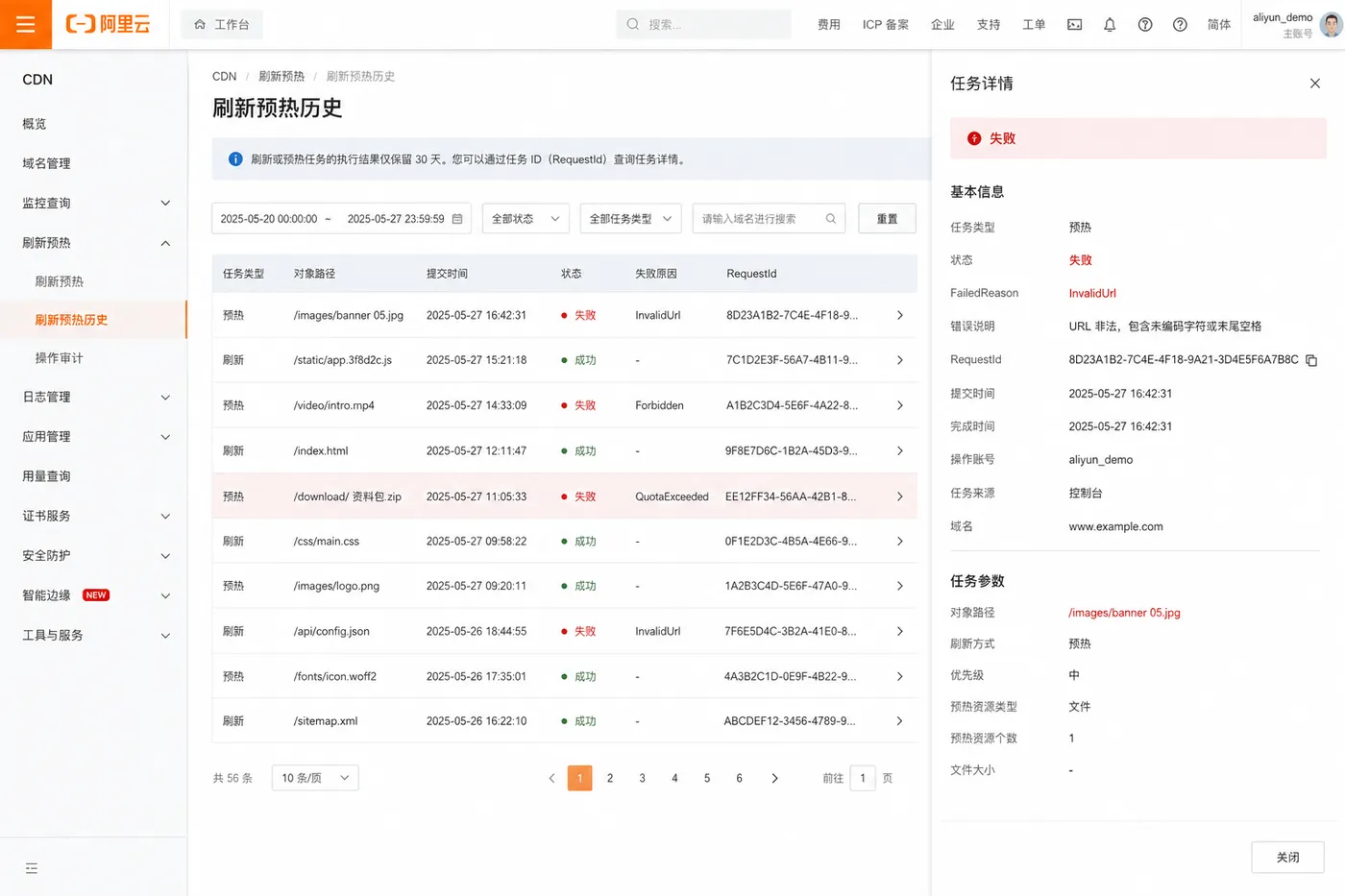1345x896 pixels.
Task: Click the 重置 reset button
Action: pyautogui.click(x=887, y=219)
